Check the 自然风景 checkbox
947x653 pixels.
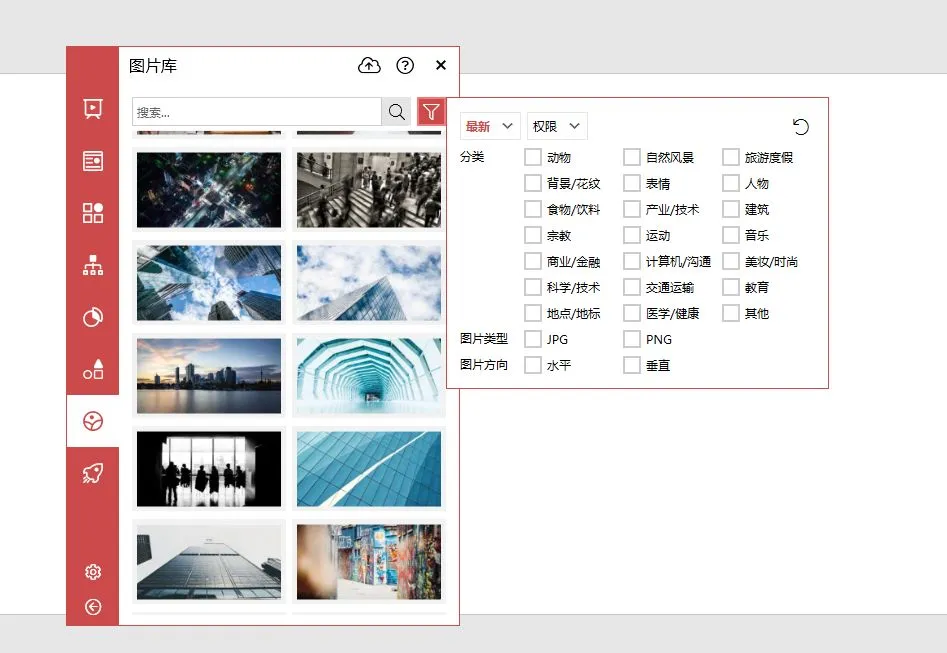click(632, 157)
